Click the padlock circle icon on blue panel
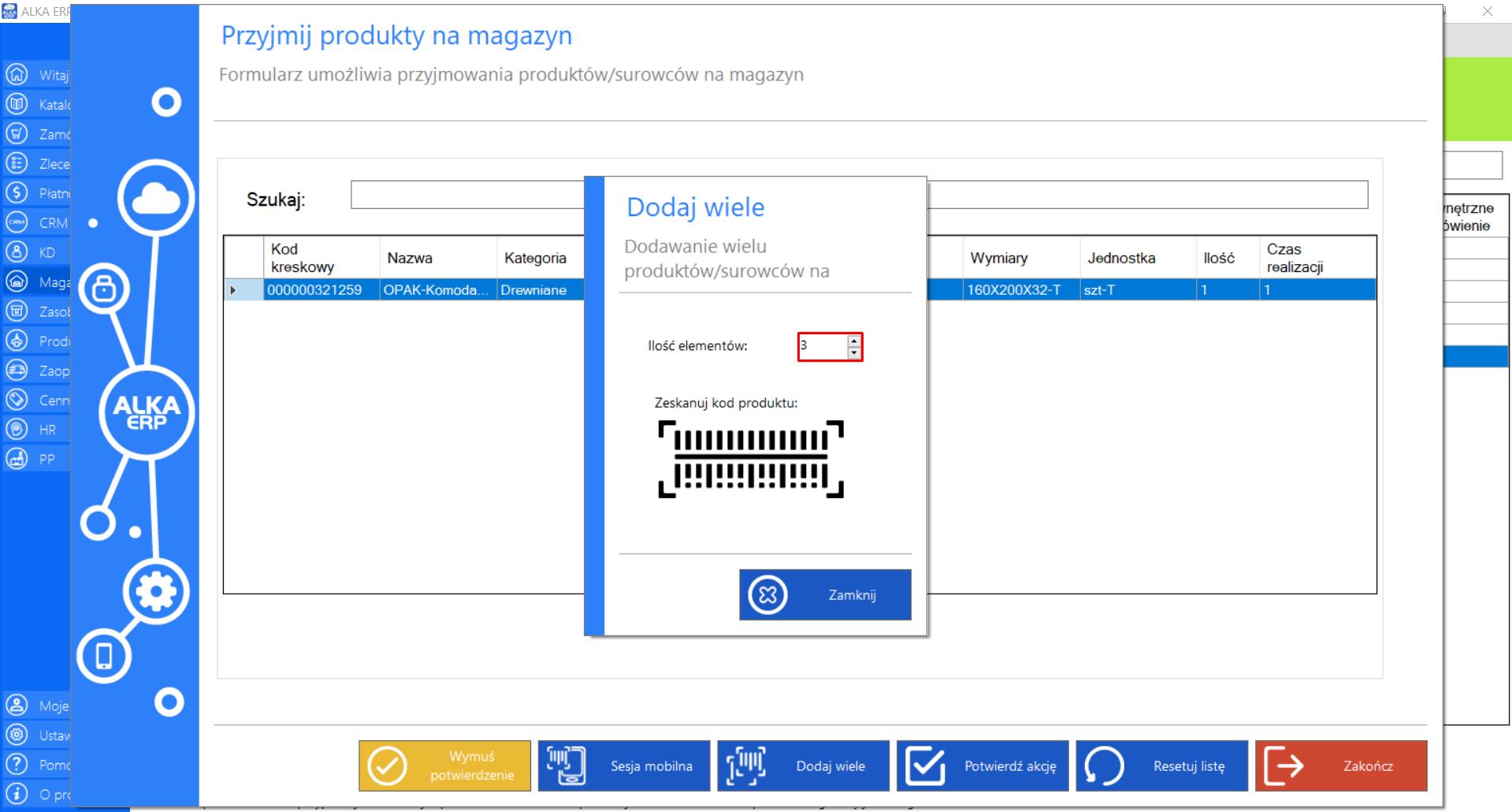This screenshot has height=812, width=1512. coord(104,289)
